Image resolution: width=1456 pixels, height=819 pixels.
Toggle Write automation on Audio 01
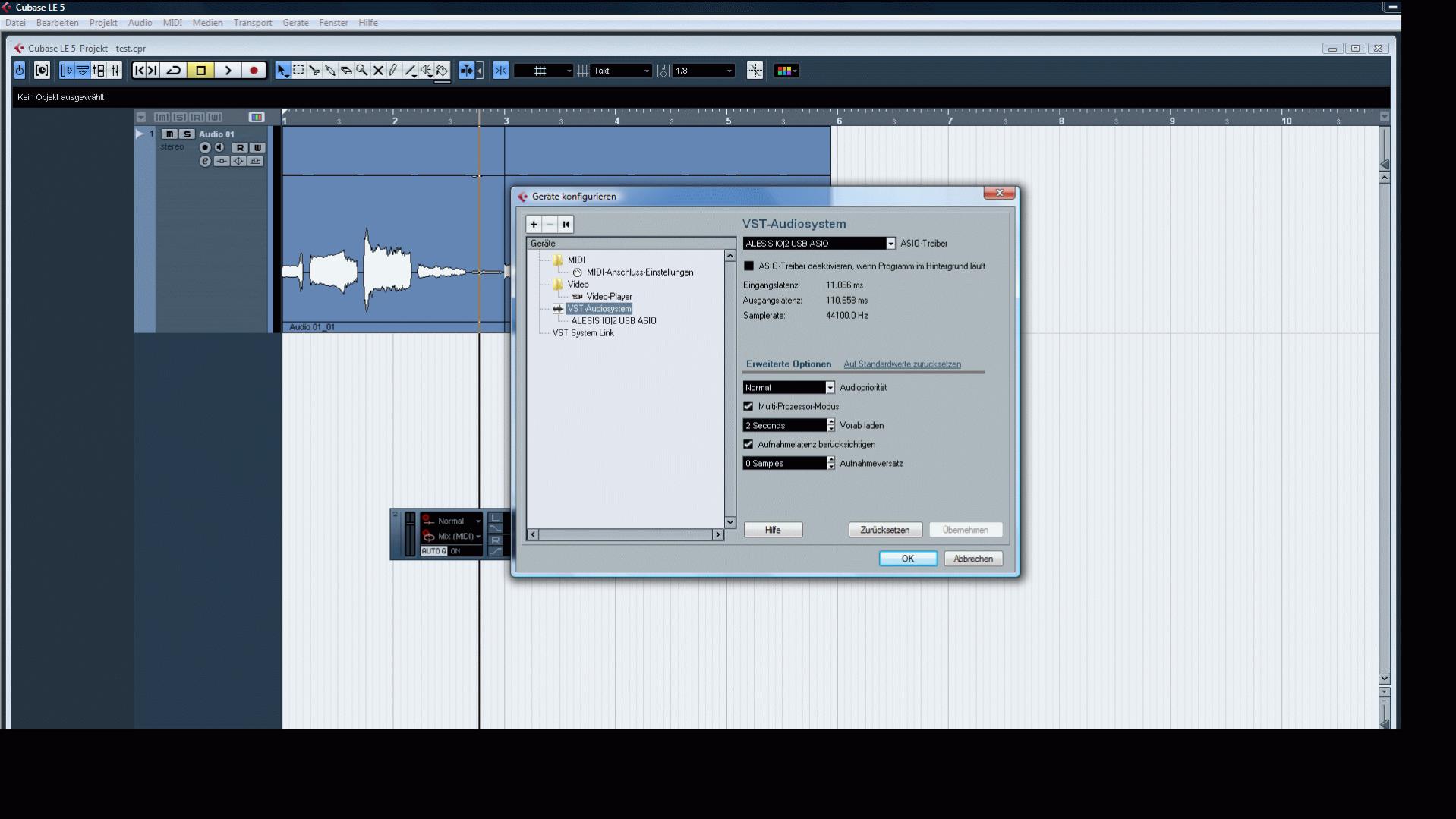tap(257, 147)
